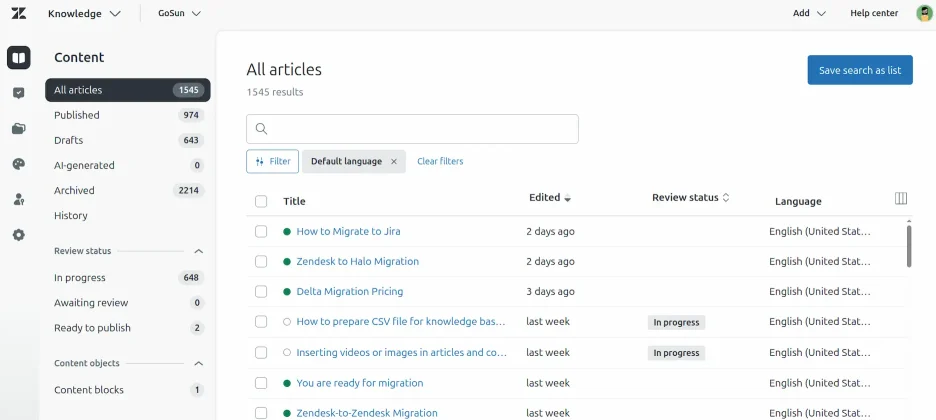Open the arrange content folders icon
Screen dimensions: 936x420
click(x=19, y=128)
